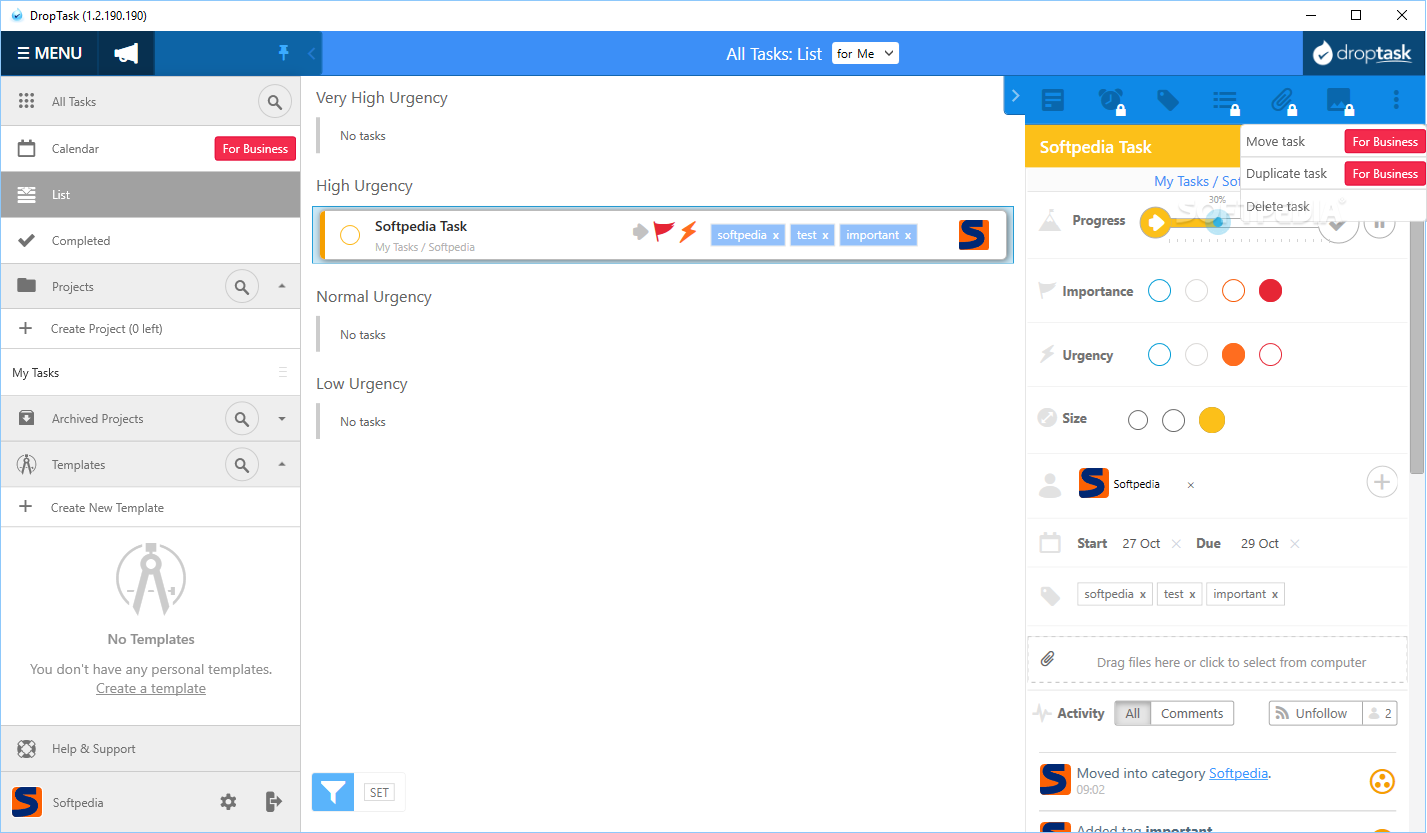Image resolution: width=1427 pixels, height=833 pixels.
Task: Open the tags icon in task toolbar
Action: 1167,100
